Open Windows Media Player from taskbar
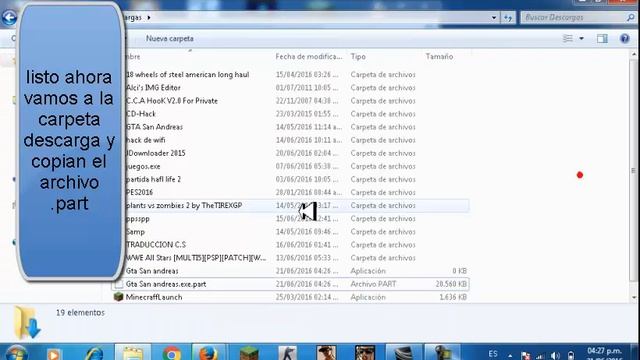The height and width of the screenshot is (360, 640). [x=53, y=353]
